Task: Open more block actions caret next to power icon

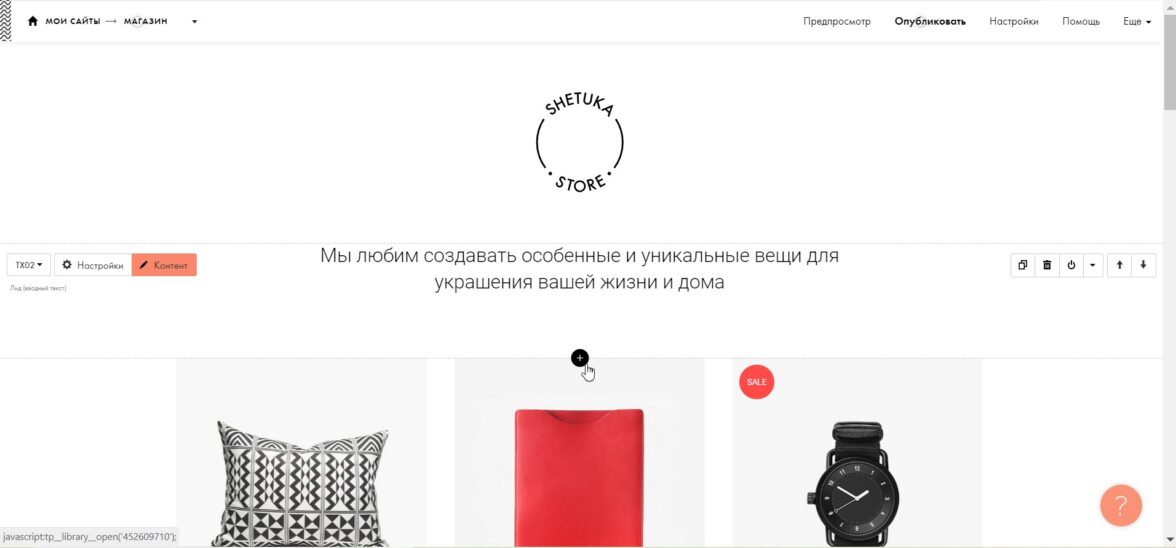Action: coord(1092,265)
